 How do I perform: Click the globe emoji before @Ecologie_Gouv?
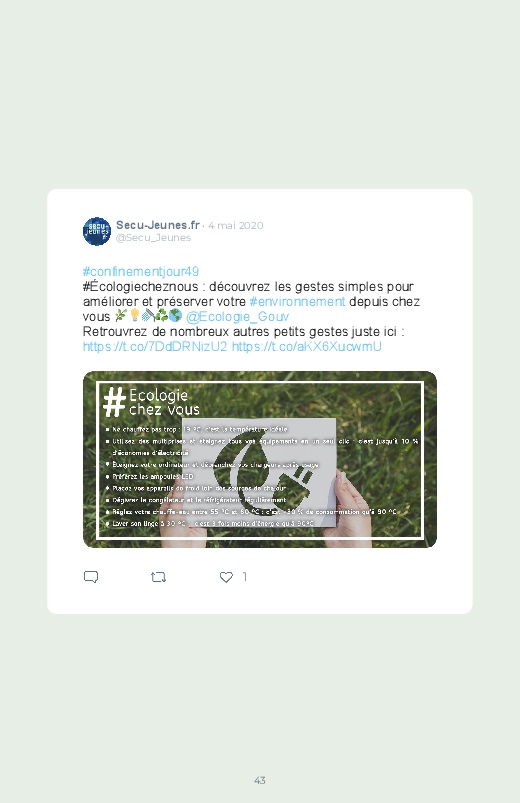175,315
